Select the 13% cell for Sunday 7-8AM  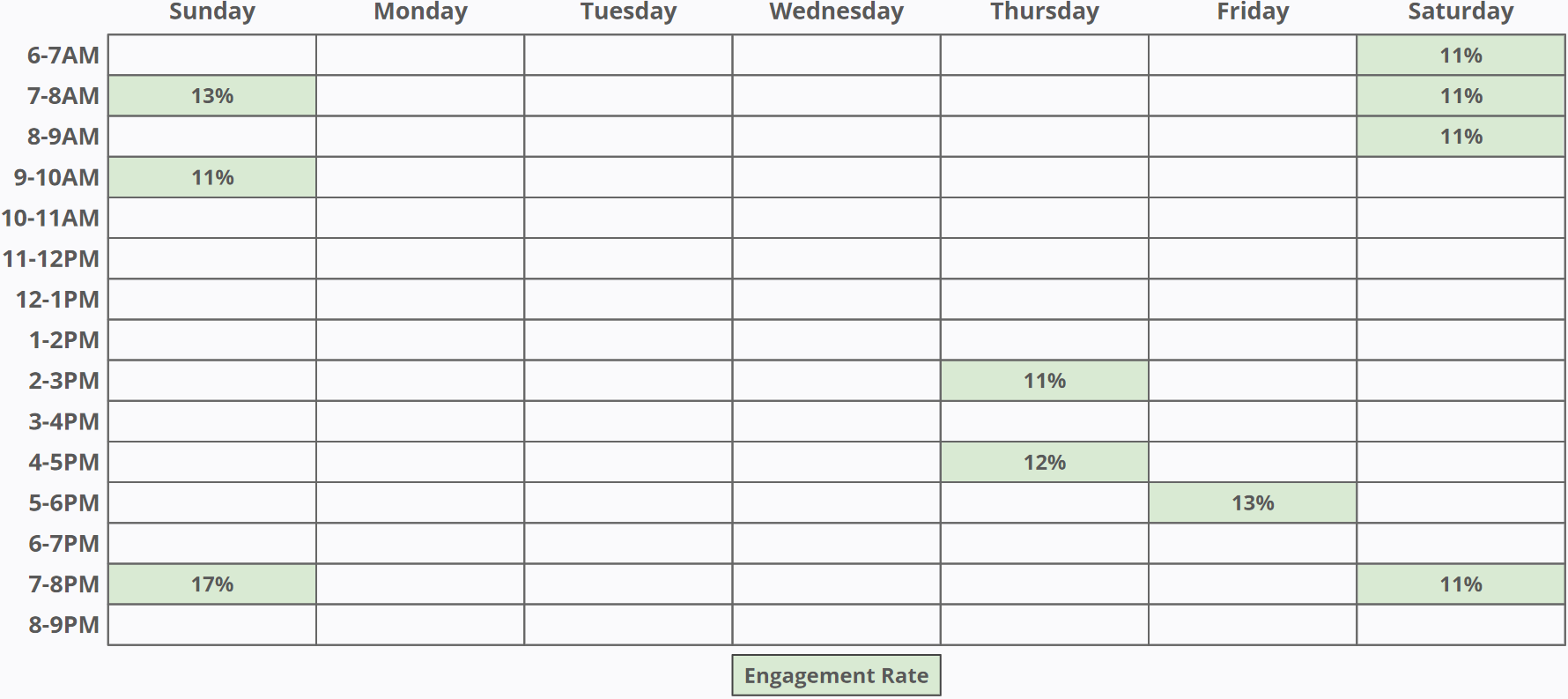click(212, 96)
